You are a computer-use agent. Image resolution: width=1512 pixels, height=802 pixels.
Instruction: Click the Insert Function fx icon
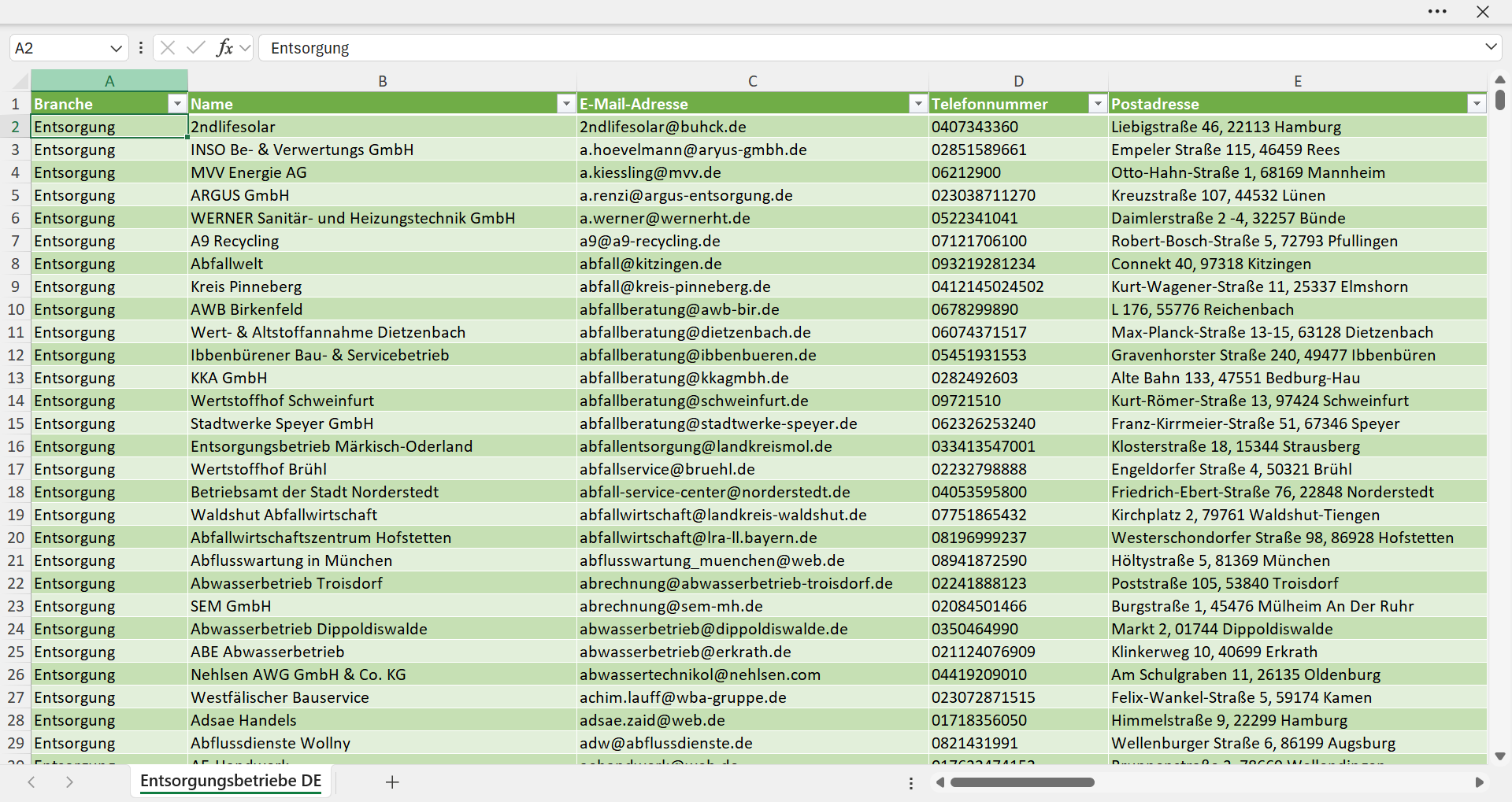[x=225, y=48]
